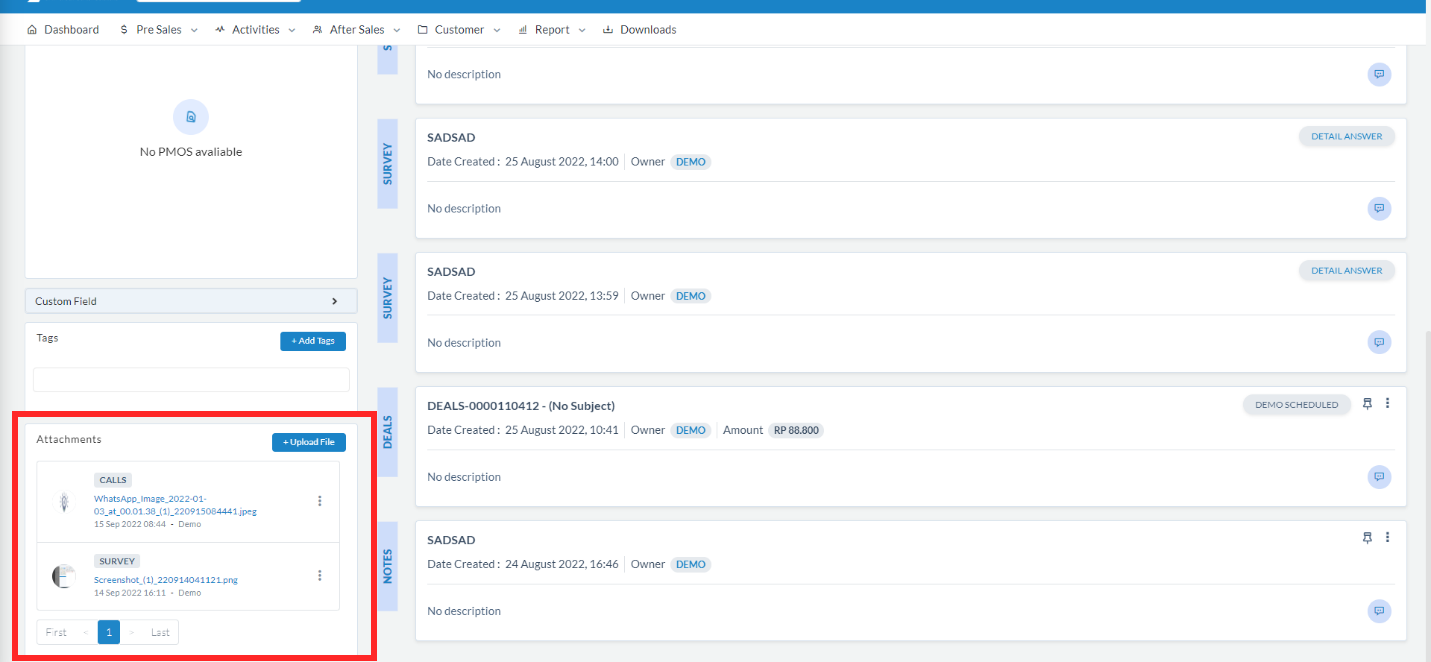
Task: Open three-dot menu on SADSAD notes card
Action: (x=1387, y=538)
